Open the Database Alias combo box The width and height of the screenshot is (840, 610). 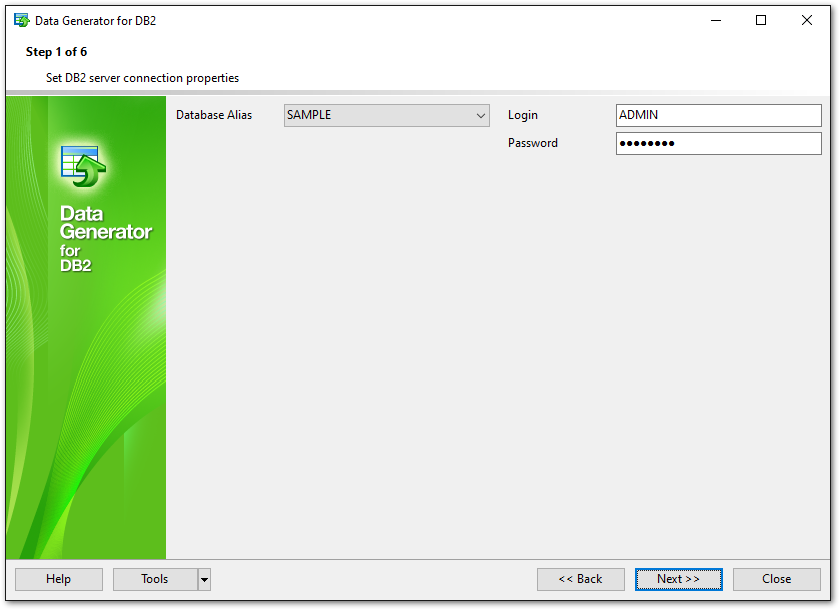tap(386, 115)
